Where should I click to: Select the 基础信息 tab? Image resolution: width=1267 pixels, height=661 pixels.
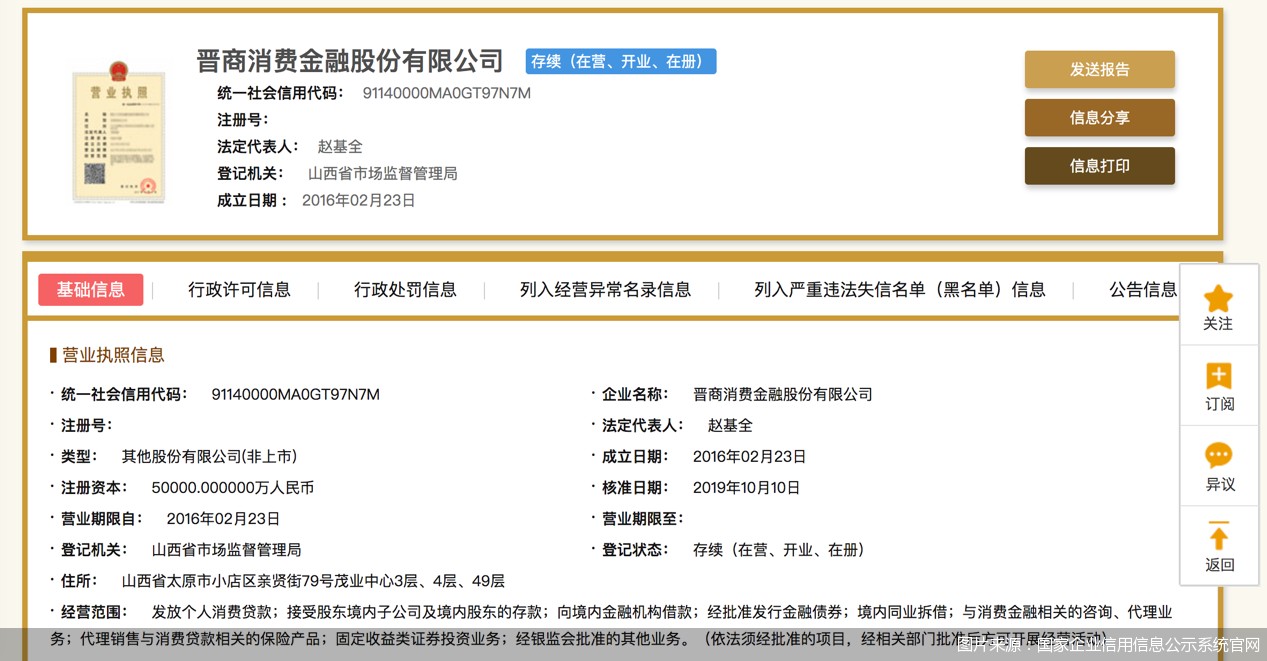91,290
